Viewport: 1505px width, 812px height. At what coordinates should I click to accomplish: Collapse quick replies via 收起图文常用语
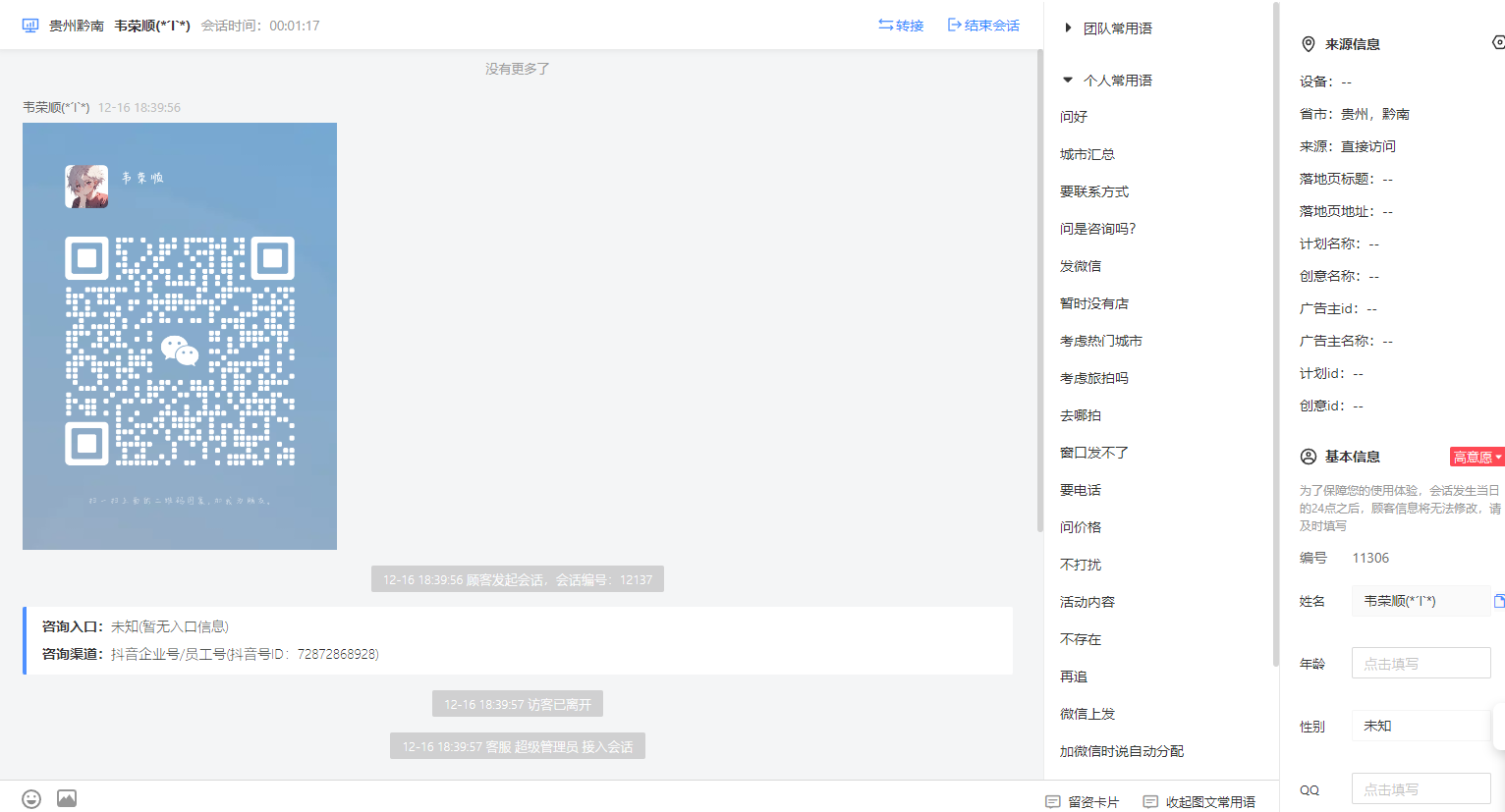[1199, 802]
